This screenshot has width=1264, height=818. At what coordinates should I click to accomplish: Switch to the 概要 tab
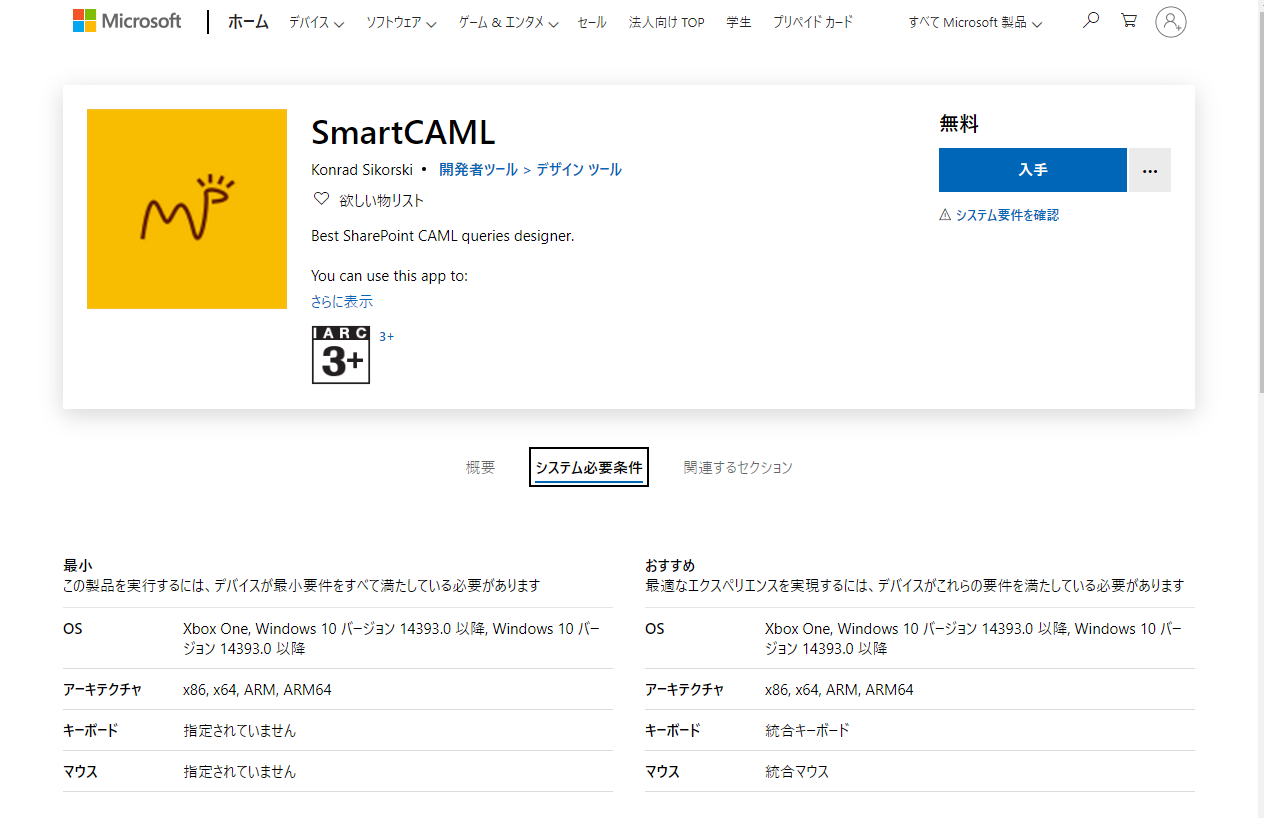click(x=480, y=467)
